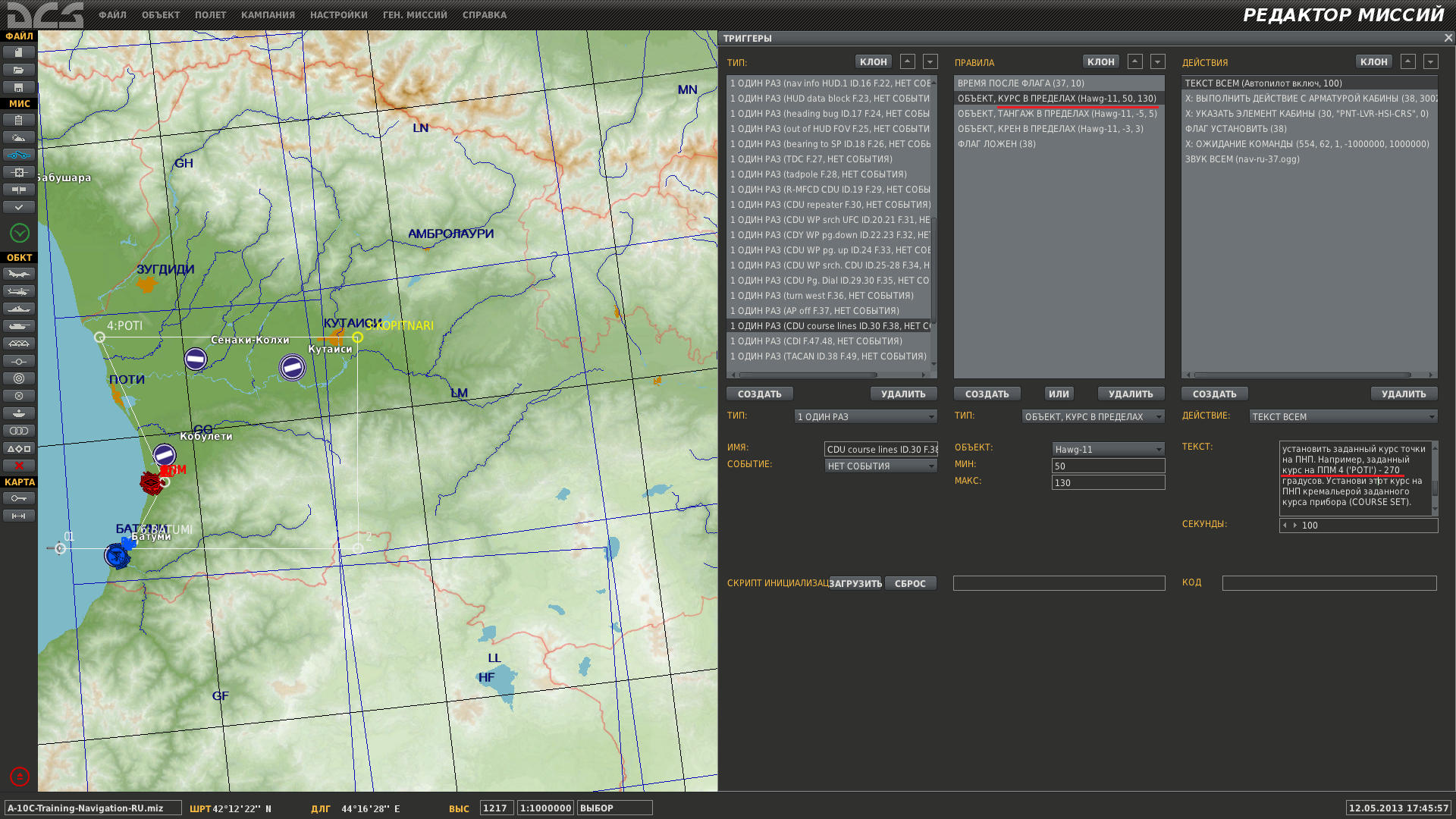Click the new mission file icon

coord(19,52)
